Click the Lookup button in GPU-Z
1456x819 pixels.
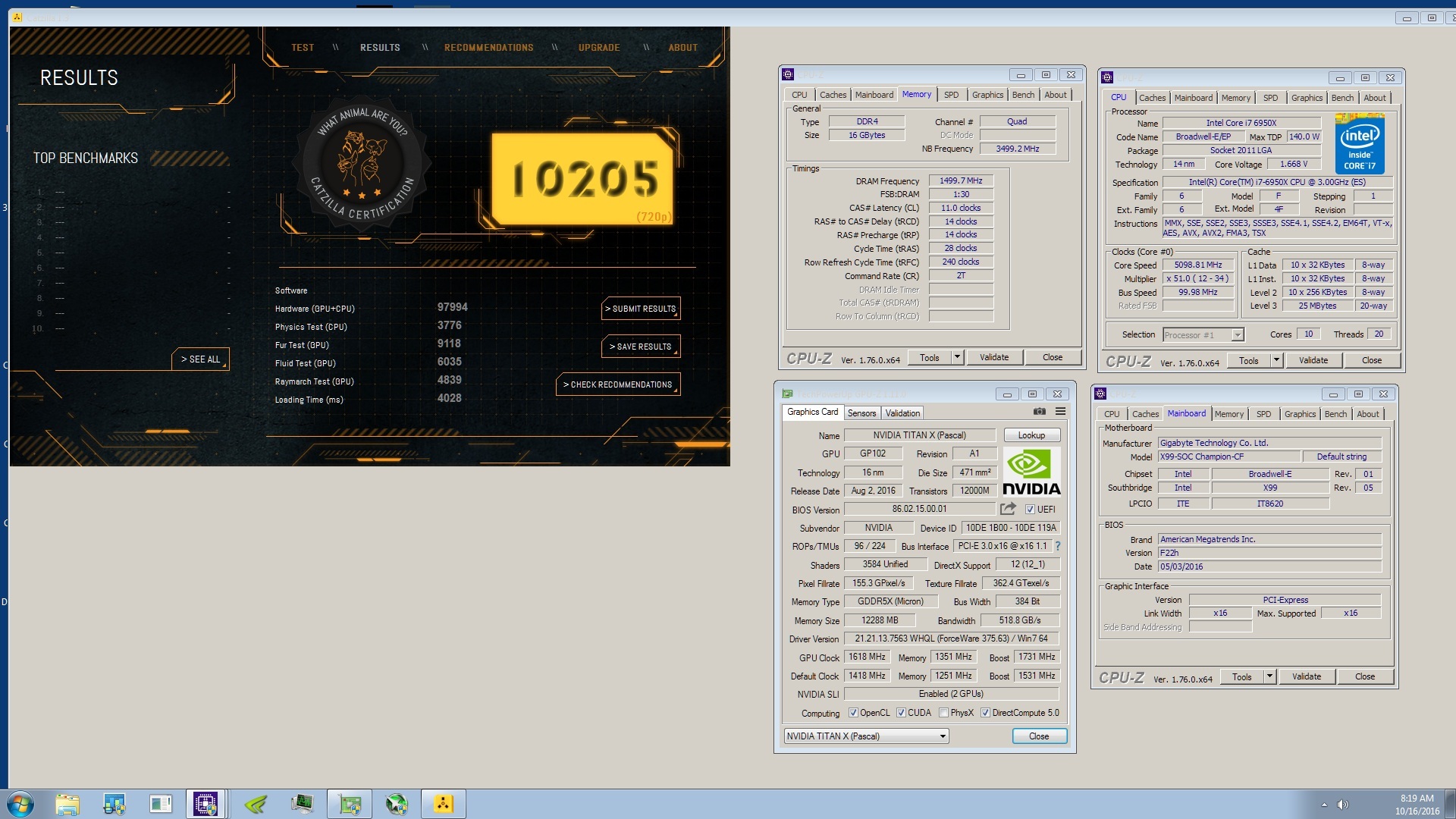[x=1031, y=435]
